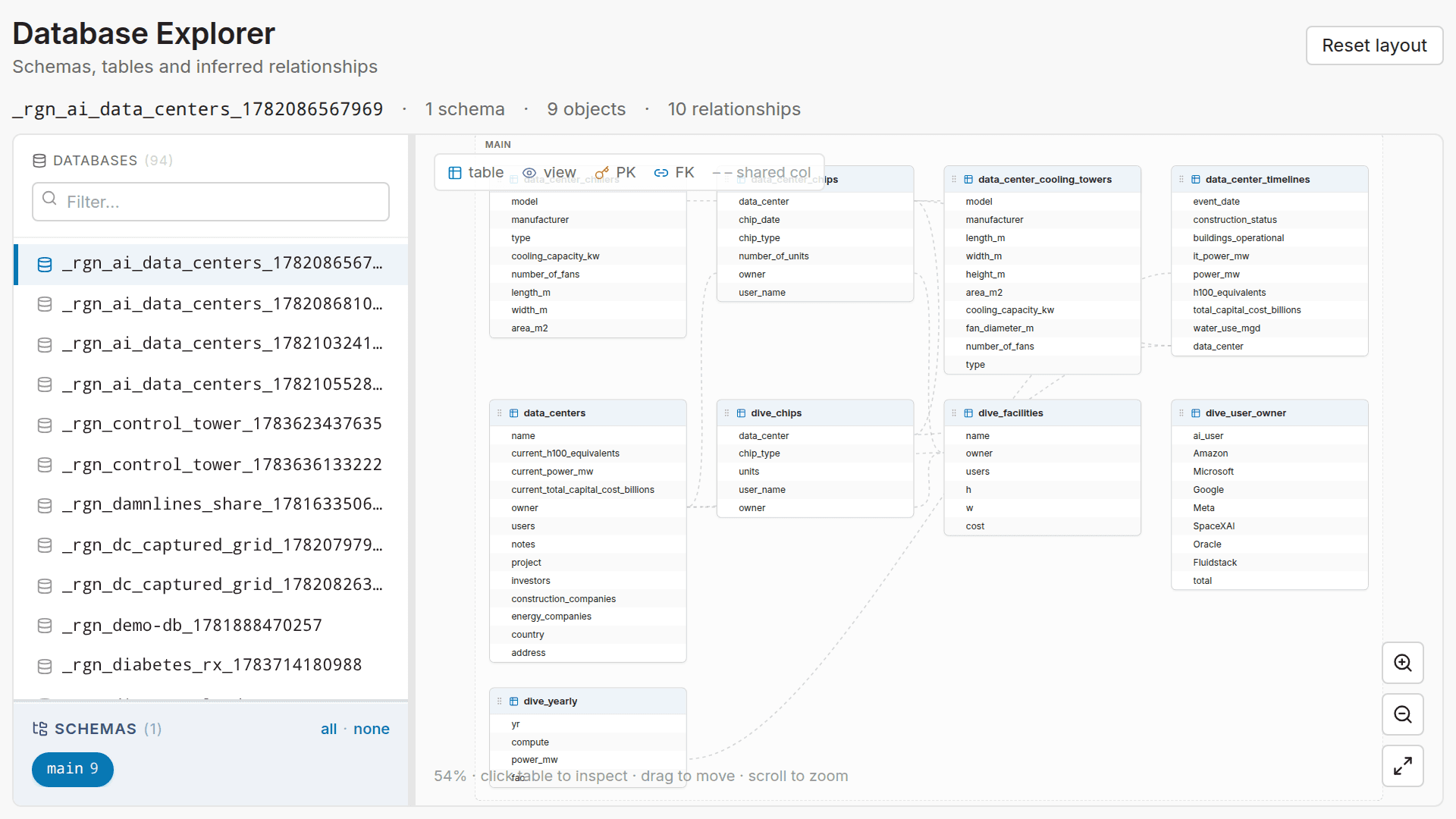Image resolution: width=1456 pixels, height=819 pixels.
Task: Click drag handle of data_centers table
Action: [500, 413]
